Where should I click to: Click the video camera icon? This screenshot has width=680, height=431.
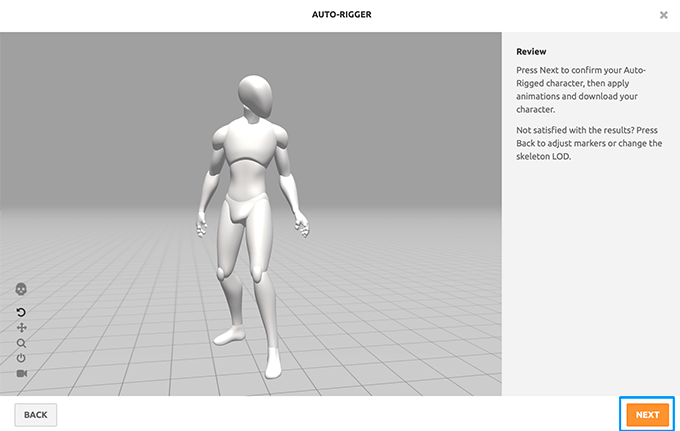(x=21, y=373)
